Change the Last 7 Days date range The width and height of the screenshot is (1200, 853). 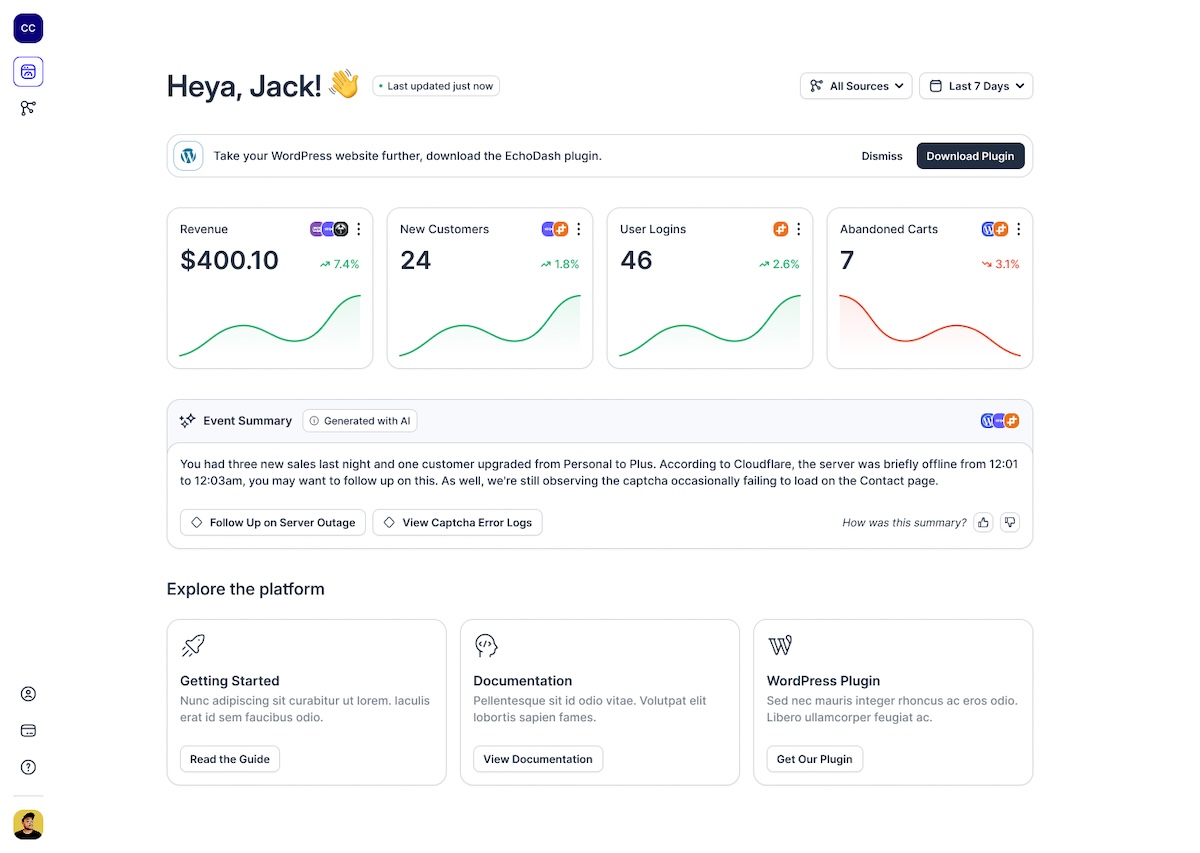975,86
